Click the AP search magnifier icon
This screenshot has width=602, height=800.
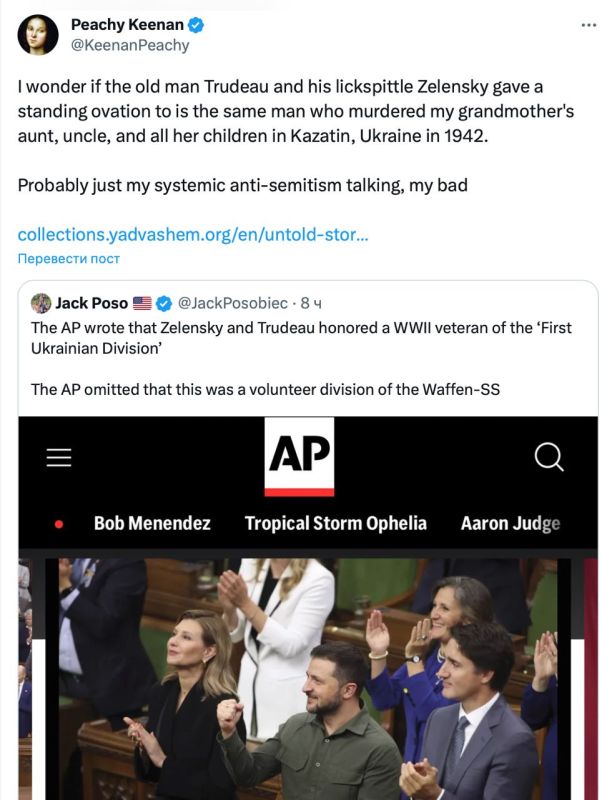coord(548,456)
